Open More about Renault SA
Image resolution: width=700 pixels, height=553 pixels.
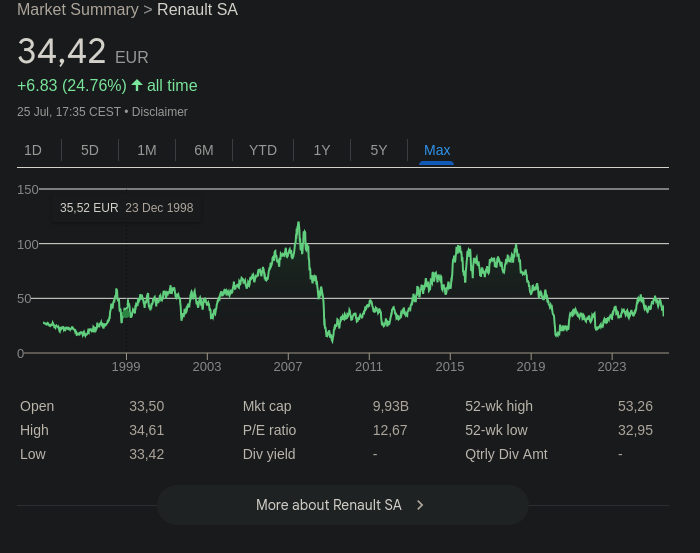[x=343, y=505]
